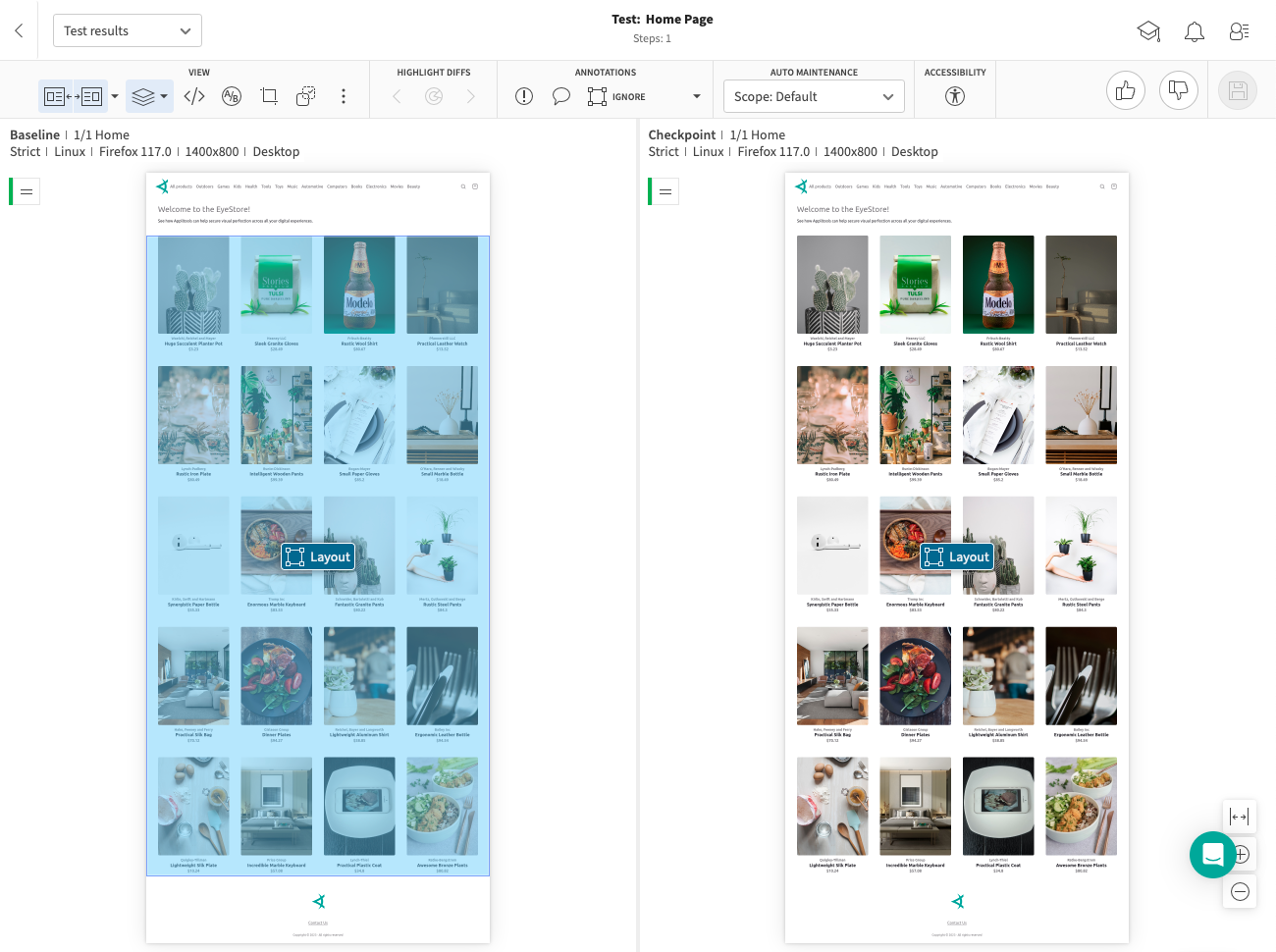Image resolution: width=1276 pixels, height=952 pixels.
Task: Click the 'Steps: 1' text
Action: coord(653,38)
